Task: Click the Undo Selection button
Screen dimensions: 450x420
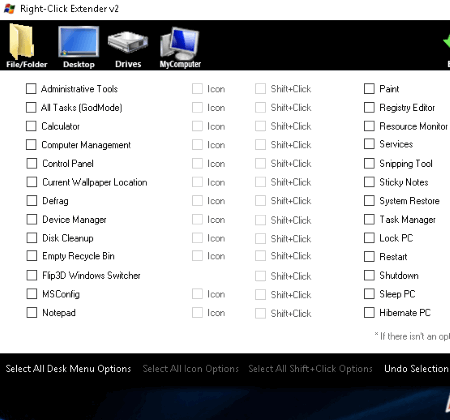Action: (x=416, y=369)
